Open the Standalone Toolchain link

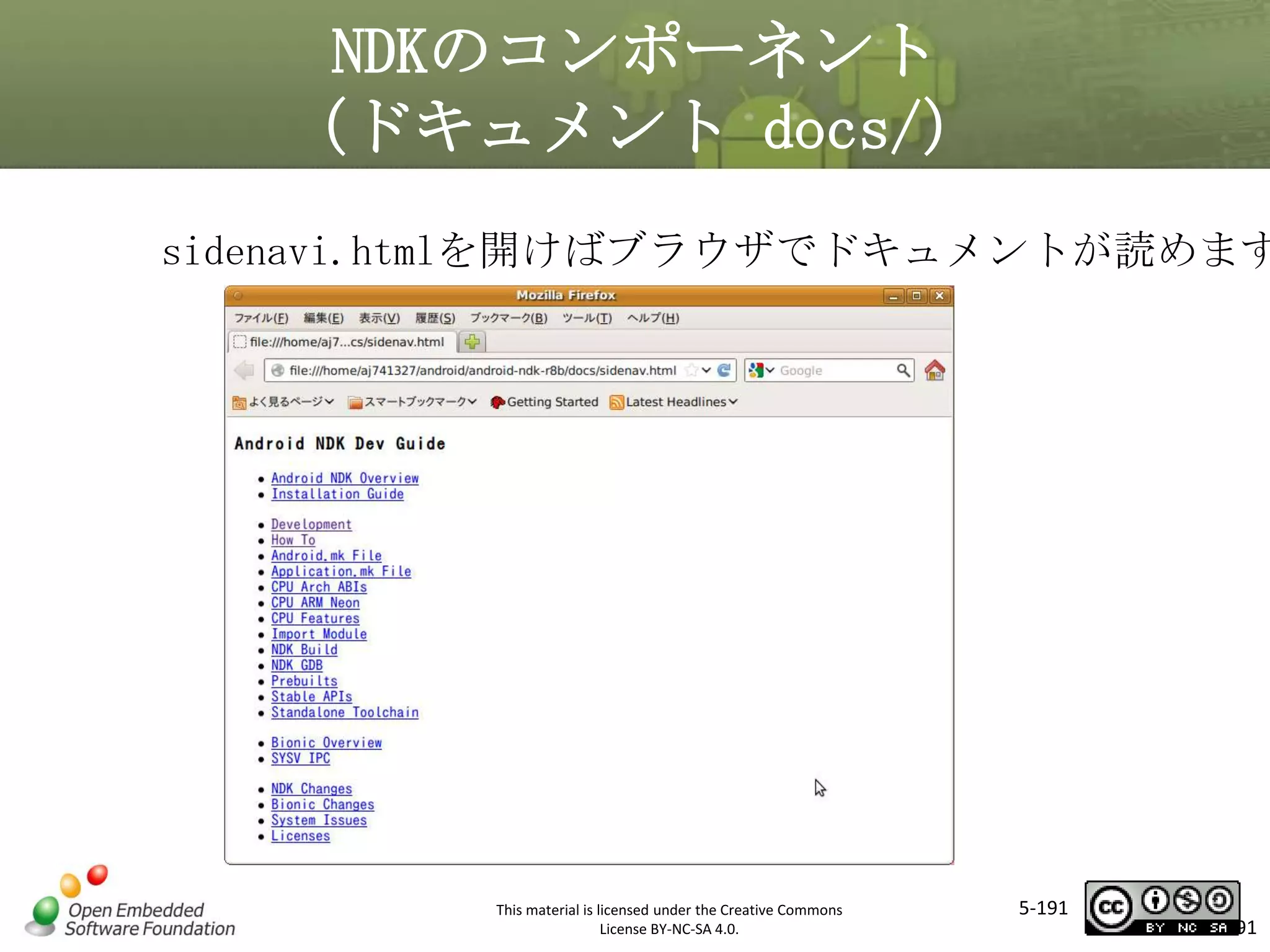tap(345, 712)
